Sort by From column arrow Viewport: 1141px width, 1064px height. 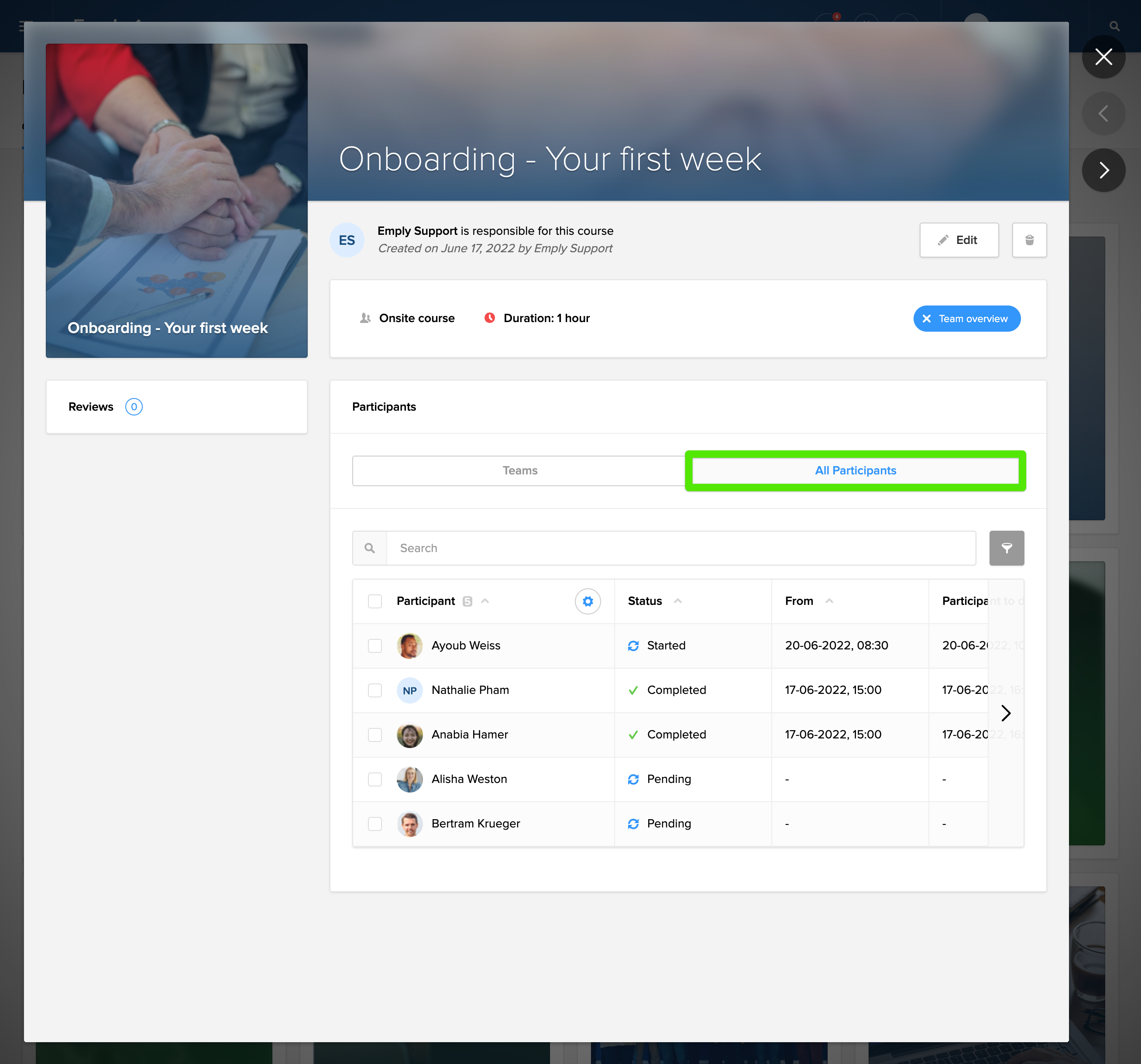pyautogui.click(x=829, y=601)
